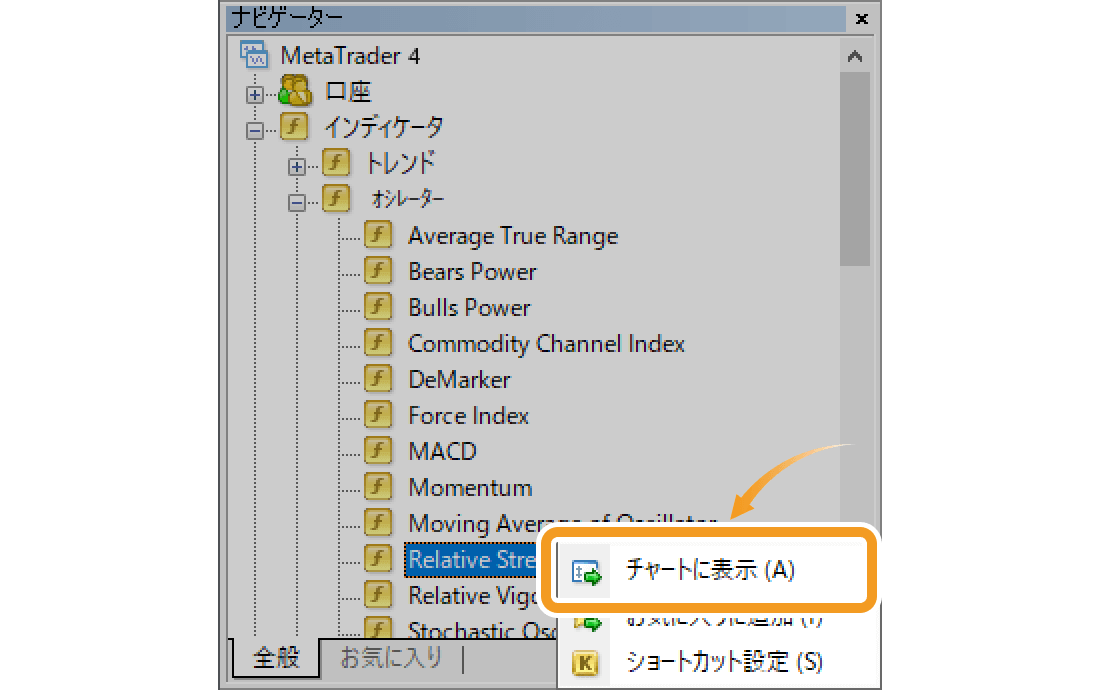Expand the トレンド tree node
Viewport: 1100px width, 690px height.
[x=297, y=166]
